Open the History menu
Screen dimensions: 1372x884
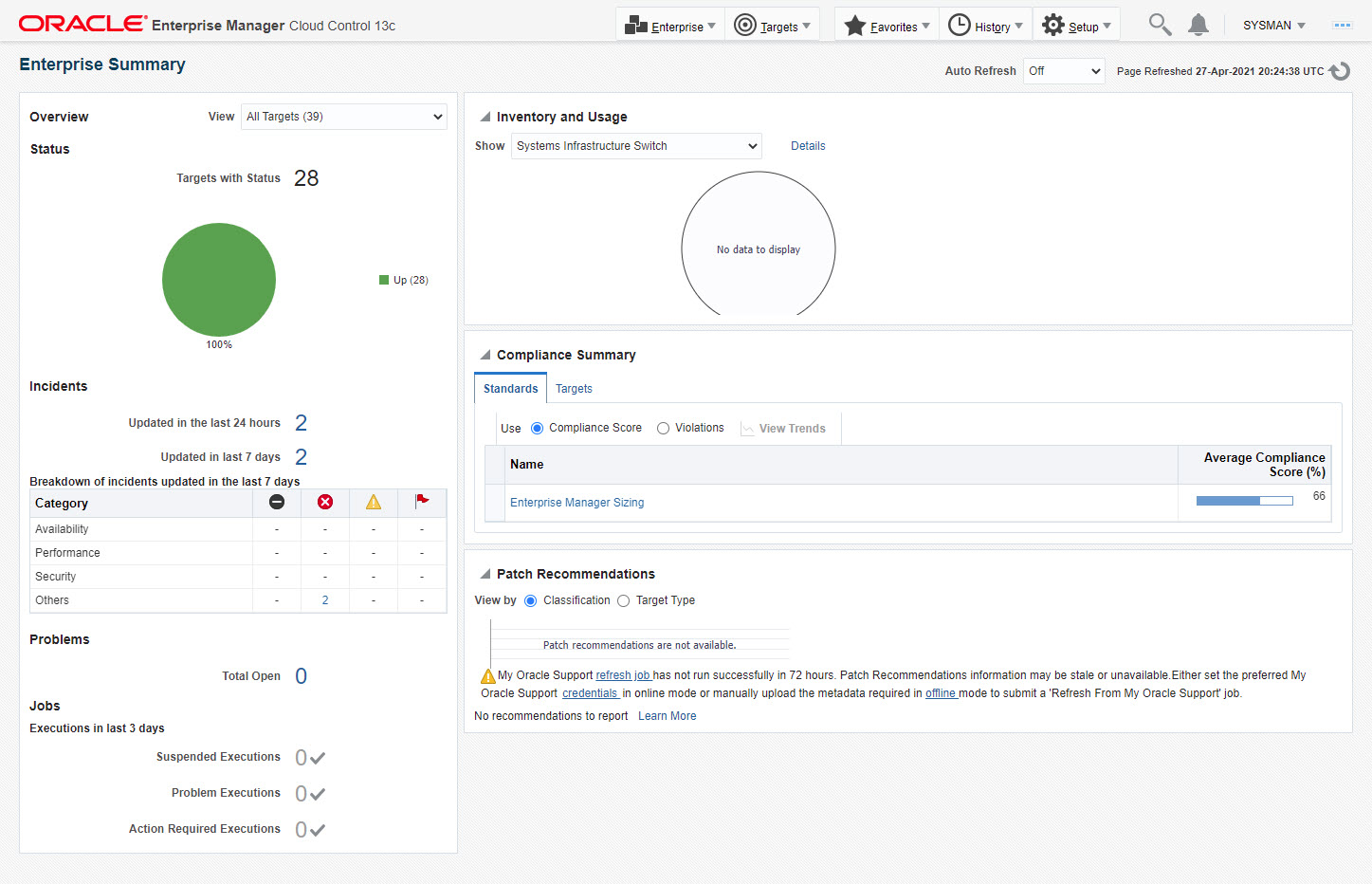986,26
